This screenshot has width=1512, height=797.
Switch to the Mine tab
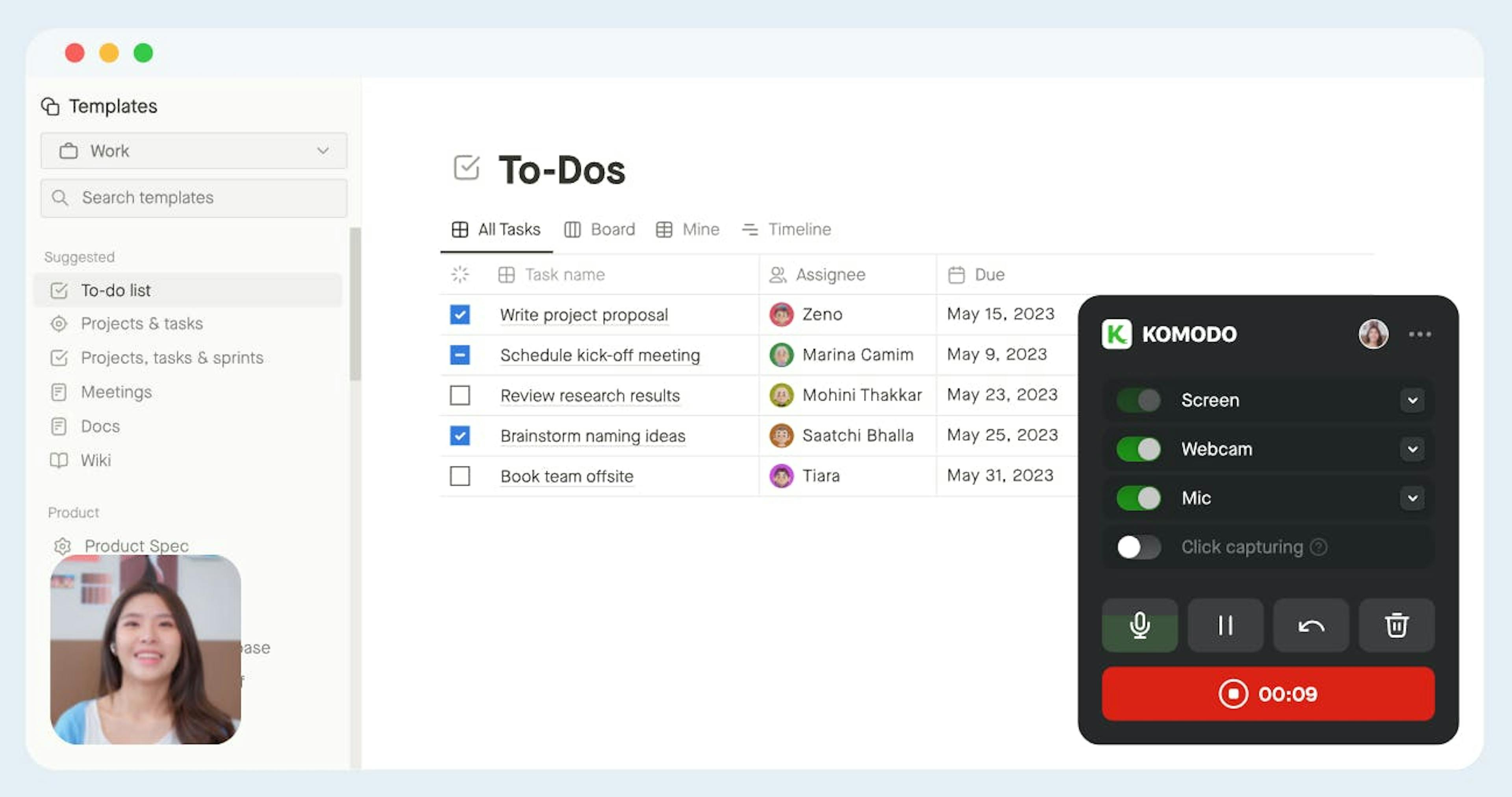click(x=687, y=230)
